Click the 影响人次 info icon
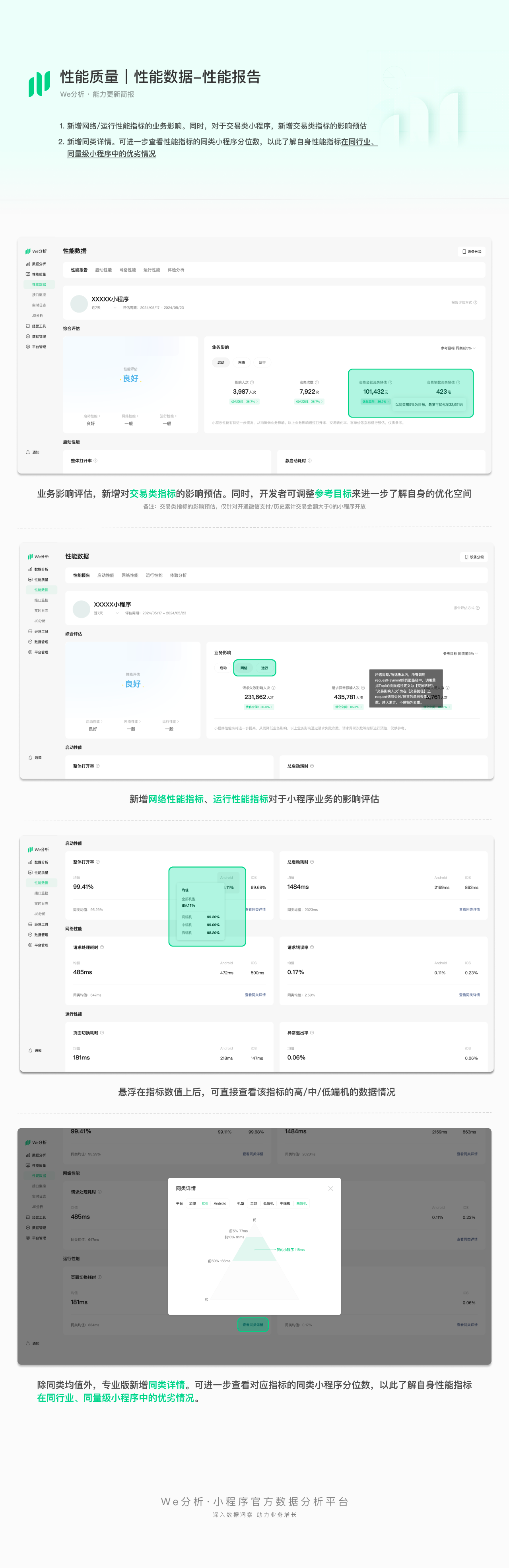The width and height of the screenshot is (509, 1568). click(252, 382)
